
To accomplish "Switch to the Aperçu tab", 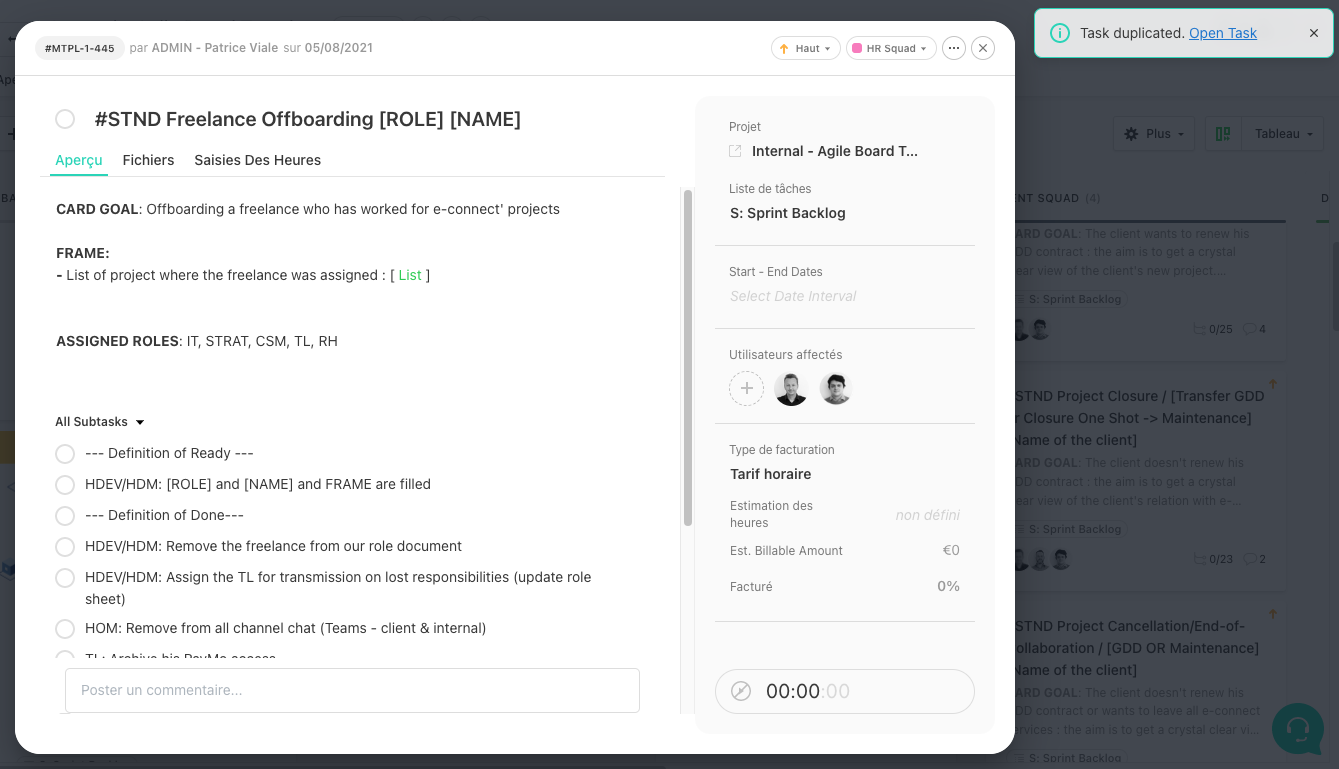I will coord(79,160).
